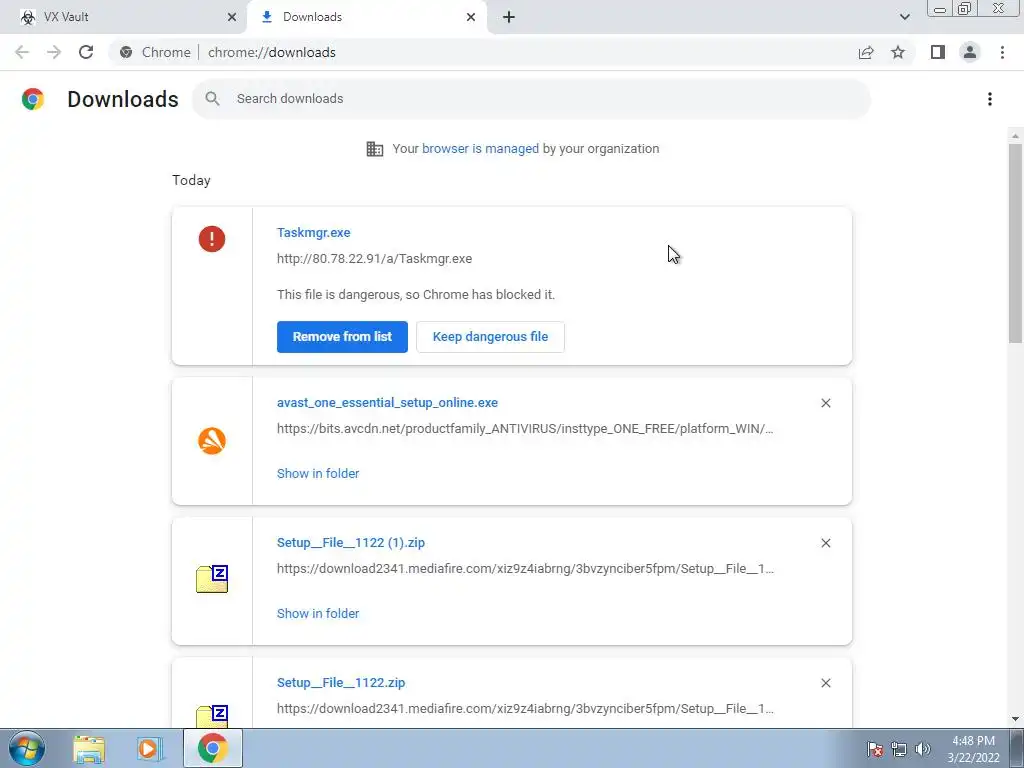Click the Chrome logo beside Downloads title
Image resolution: width=1024 pixels, height=768 pixels.
33,99
